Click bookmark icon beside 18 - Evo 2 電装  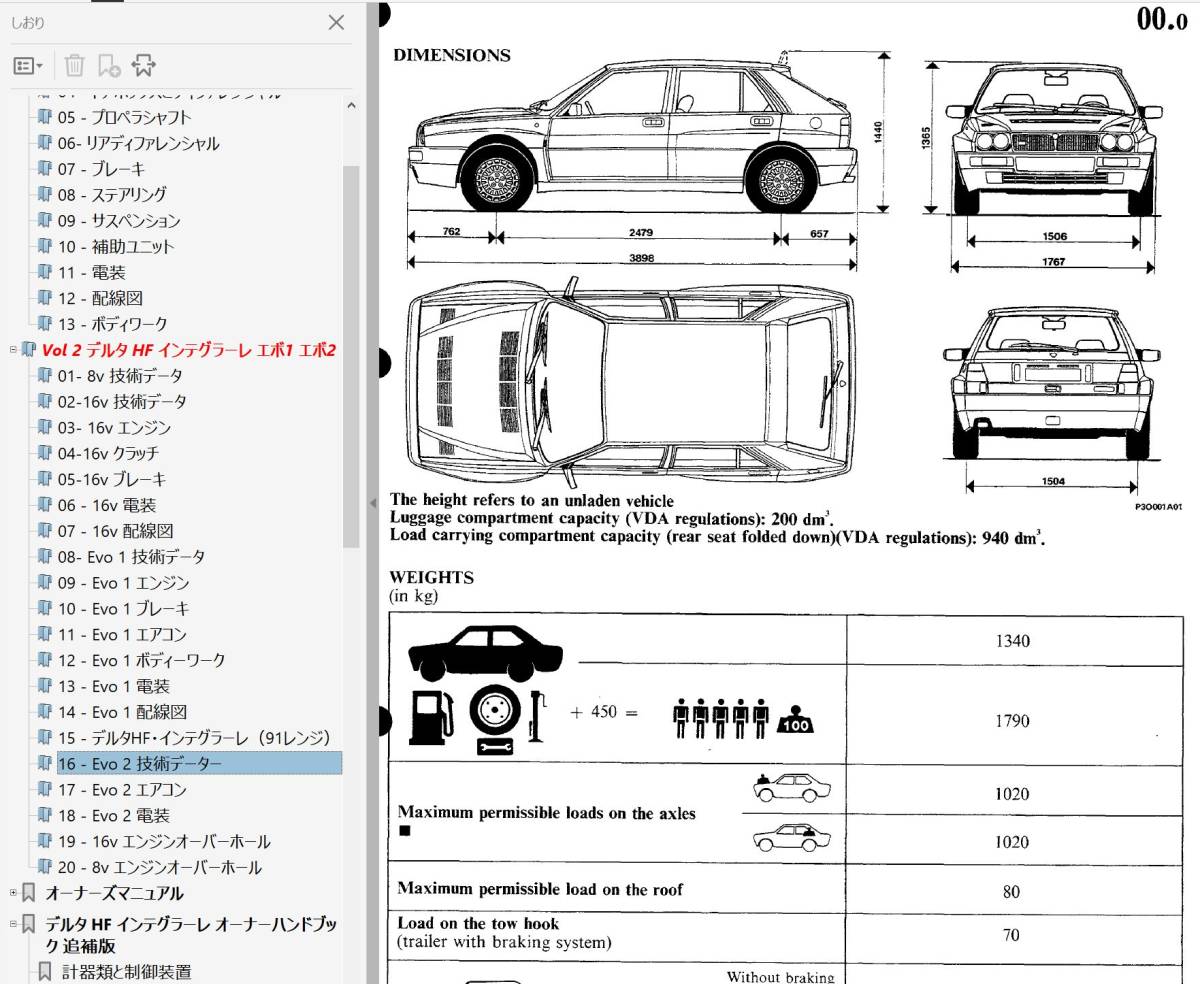(x=44, y=816)
